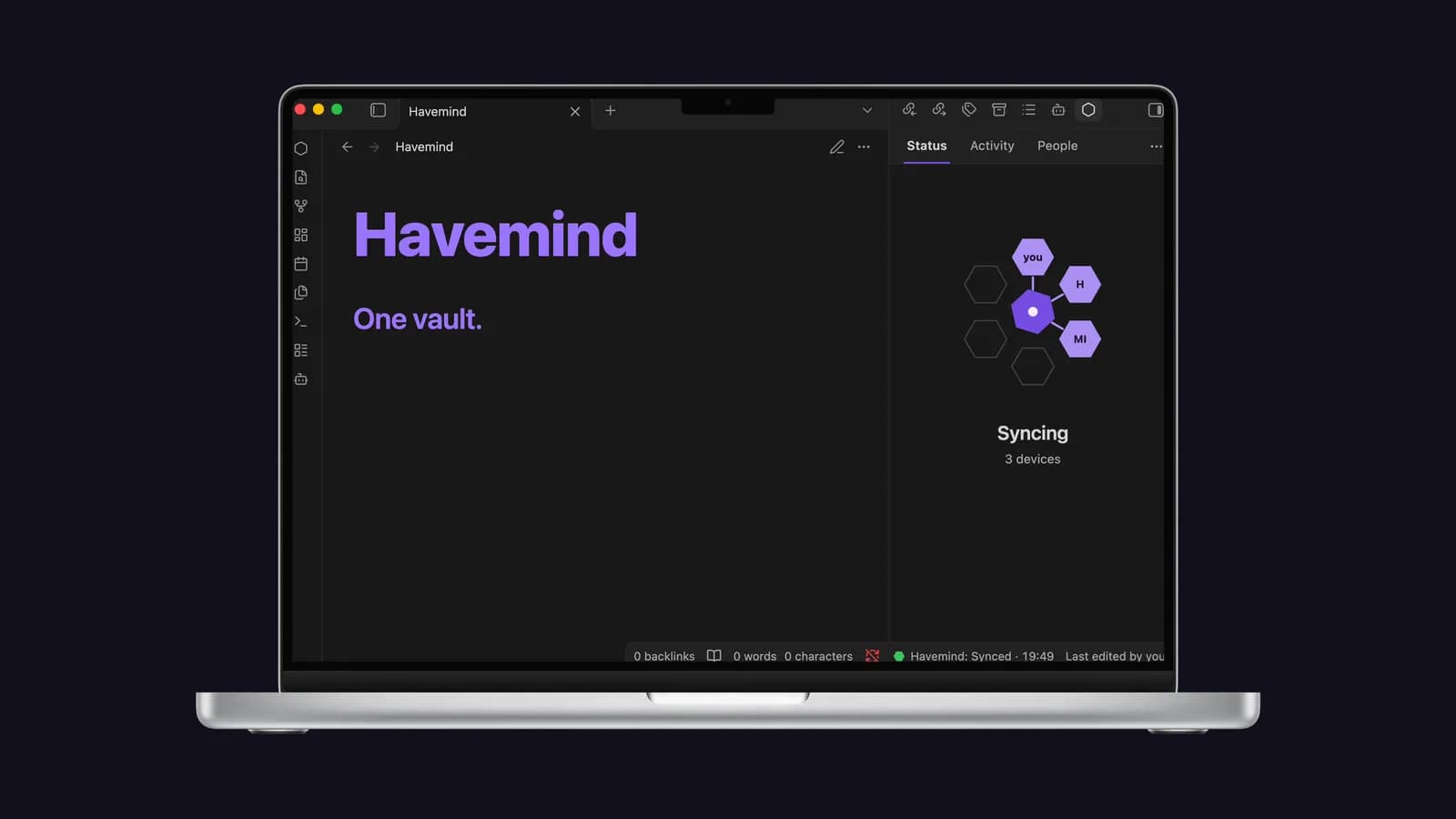Click 'Havemind: Synced · 19:49' status
Image resolution: width=1456 pixels, height=819 pixels.
click(x=974, y=656)
